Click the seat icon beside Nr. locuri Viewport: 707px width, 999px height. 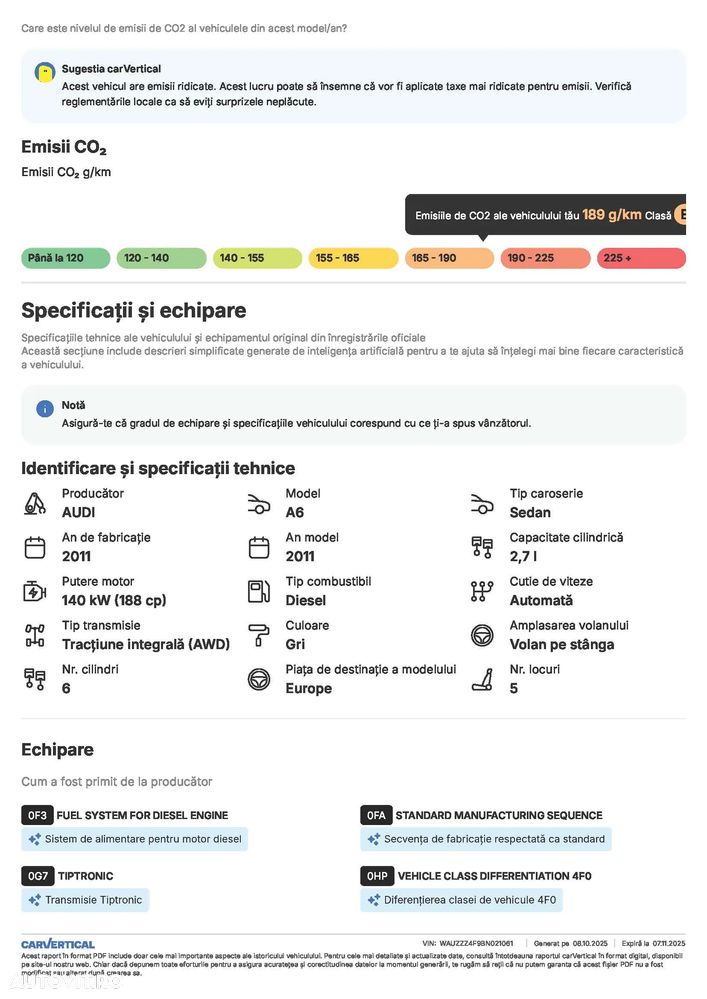[482, 679]
